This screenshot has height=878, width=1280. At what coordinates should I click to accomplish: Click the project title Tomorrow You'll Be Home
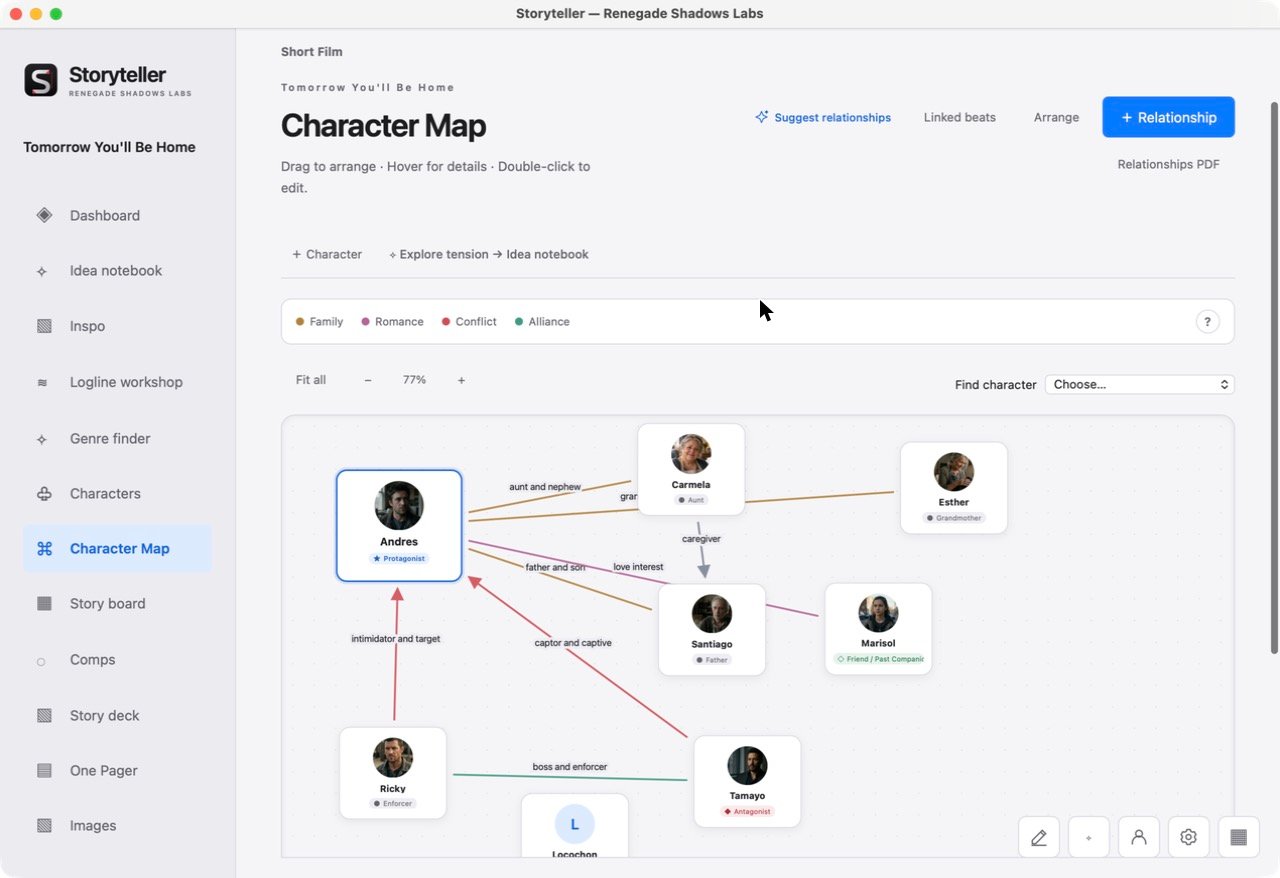point(109,147)
